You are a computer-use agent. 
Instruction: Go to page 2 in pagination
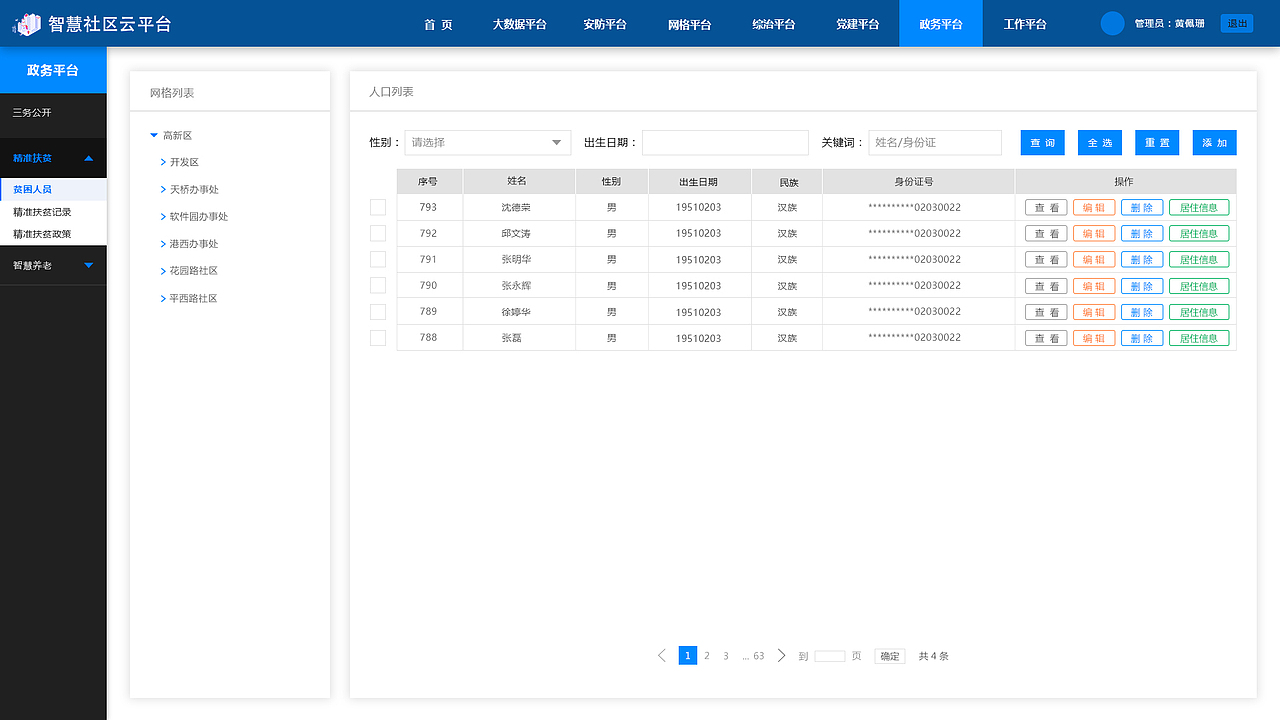coord(707,655)
